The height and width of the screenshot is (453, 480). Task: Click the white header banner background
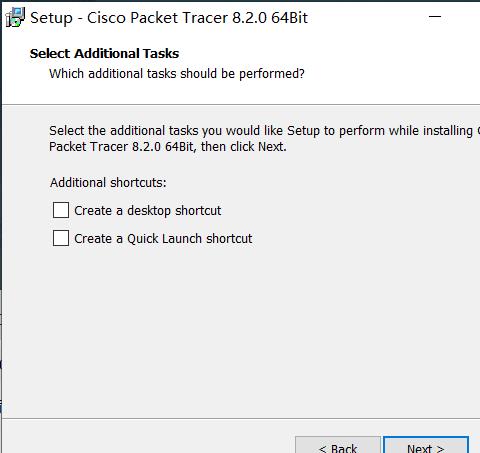pos(383,67)
